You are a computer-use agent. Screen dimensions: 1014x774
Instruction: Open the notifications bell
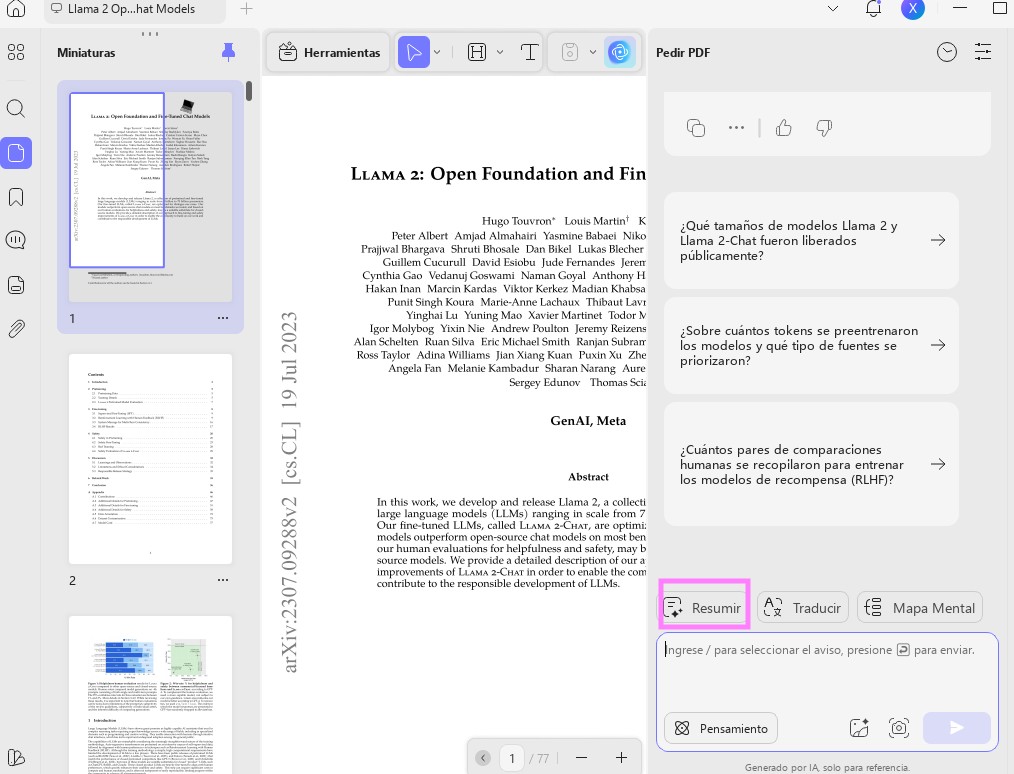coord(873,8)
